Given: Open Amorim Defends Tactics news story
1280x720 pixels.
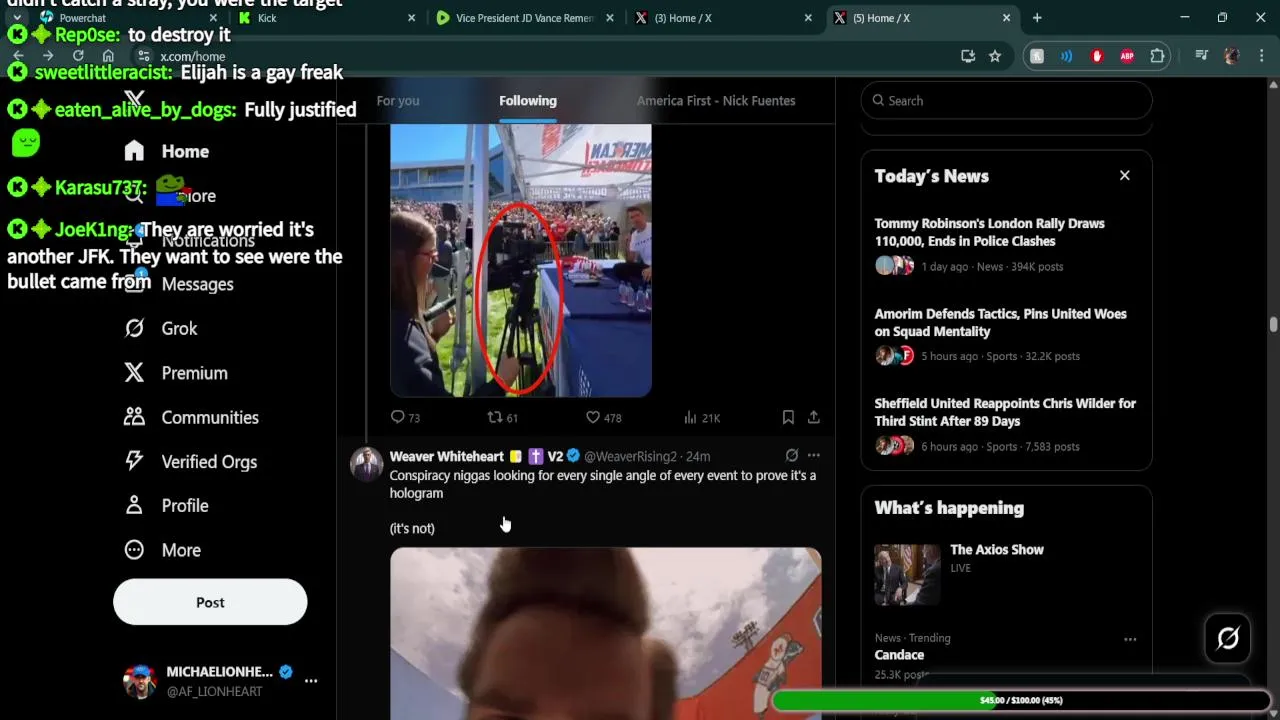Looking at the screenshot, I should [1006, 334].
